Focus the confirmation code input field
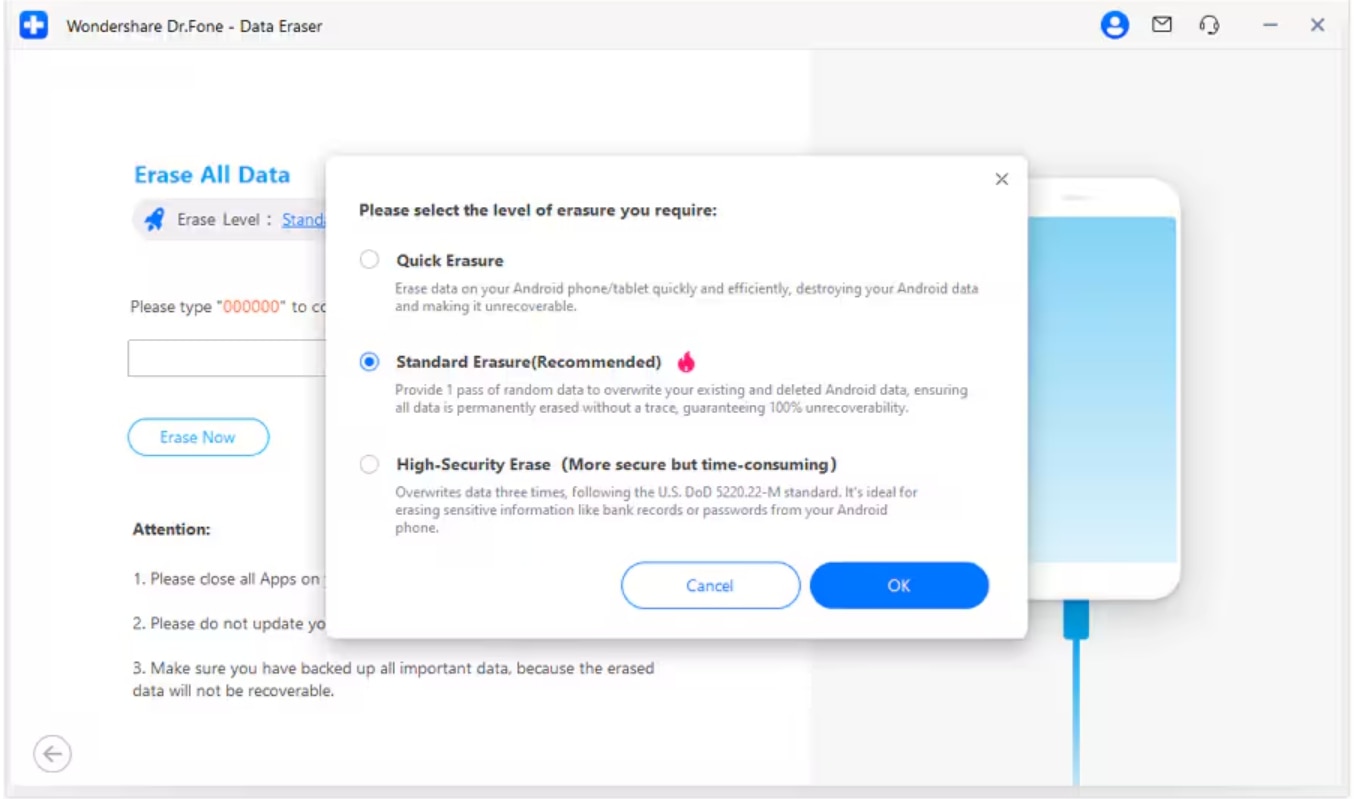The width and height of the screenshot is (1358, 799). [x=226, y=358]
